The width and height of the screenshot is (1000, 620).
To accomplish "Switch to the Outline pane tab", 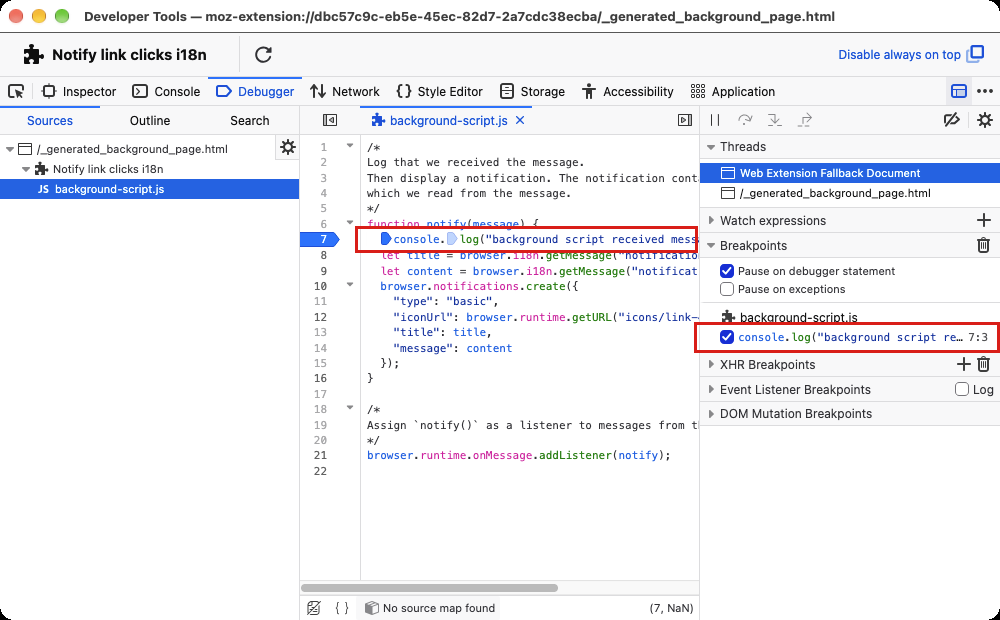I will pos(150,121).
